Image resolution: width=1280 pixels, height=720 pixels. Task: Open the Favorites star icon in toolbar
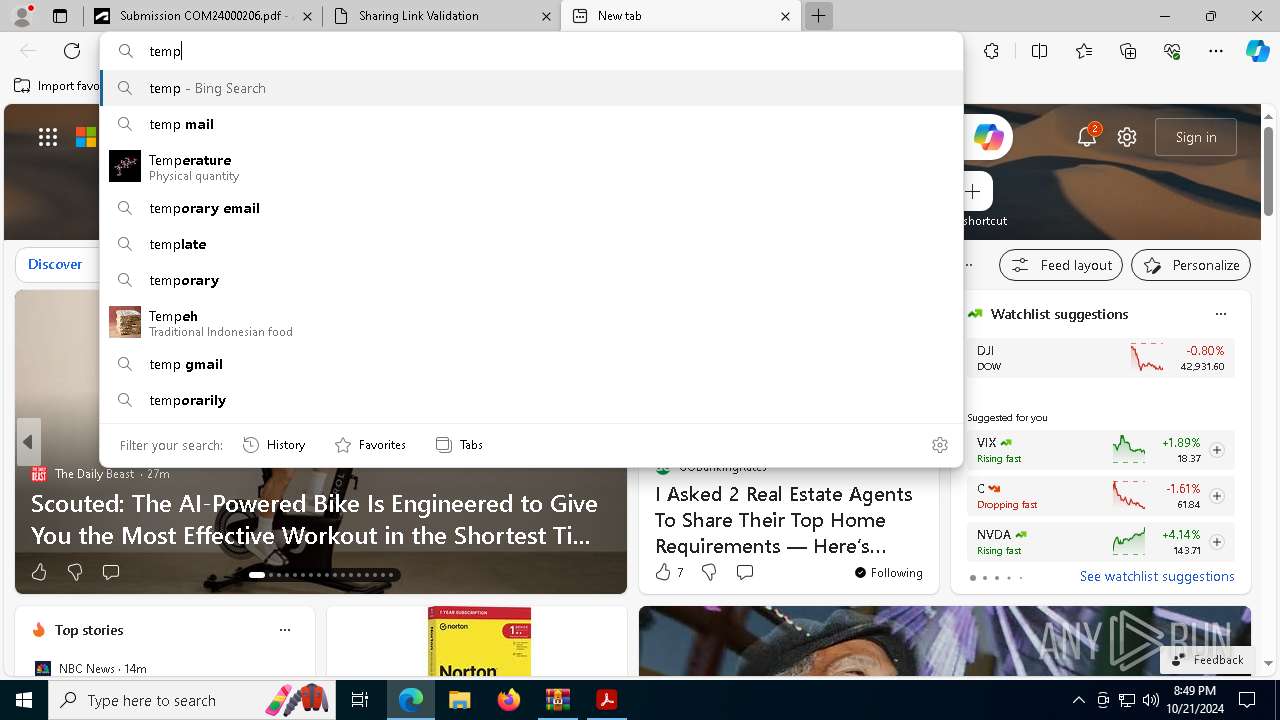[x=1084, y=51]
